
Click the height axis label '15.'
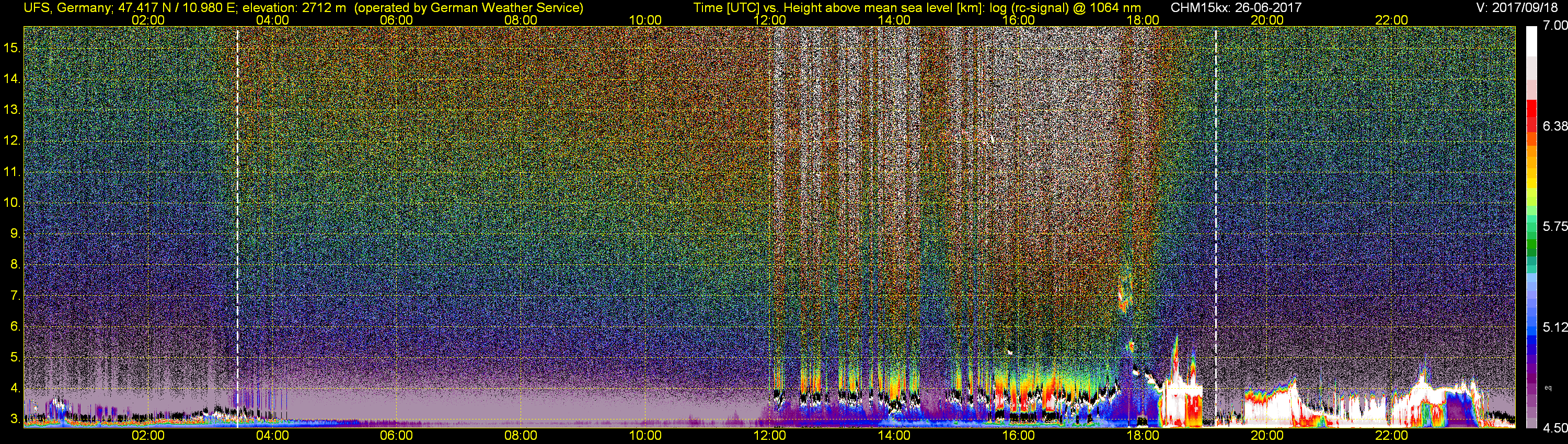coord(11,48)
